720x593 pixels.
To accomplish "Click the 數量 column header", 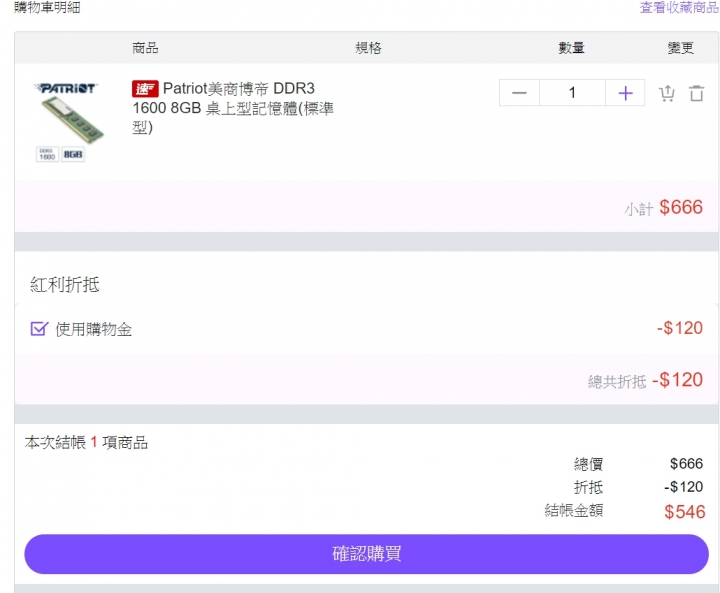I will 572,48.
